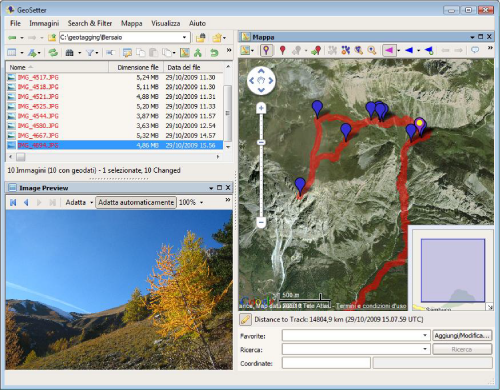Click the Adatta button in preview toolbar
Image resolution: width=500 pixels, height=390 pixels.
click(76, 202)
